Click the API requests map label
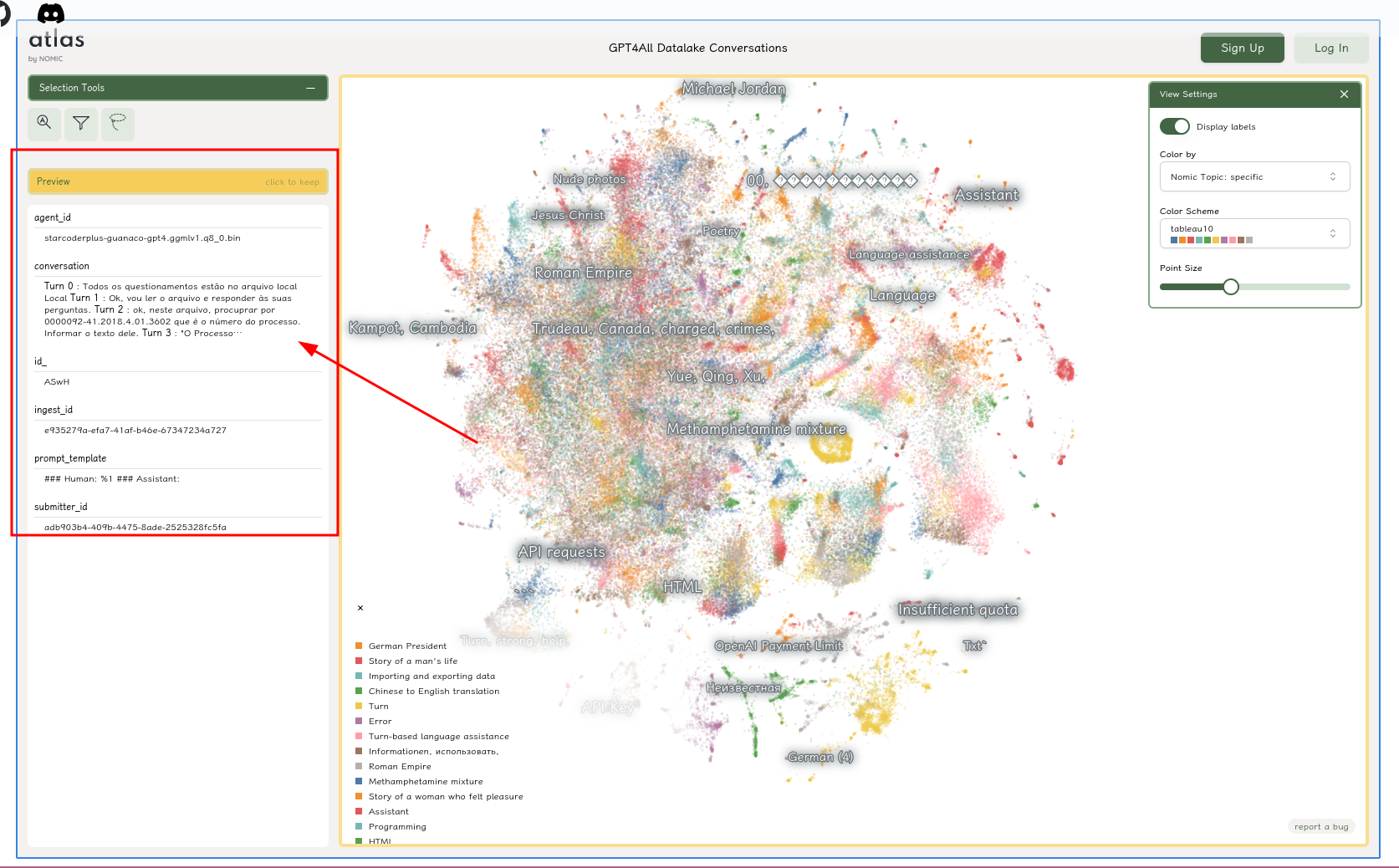 (x=561, y=552)
